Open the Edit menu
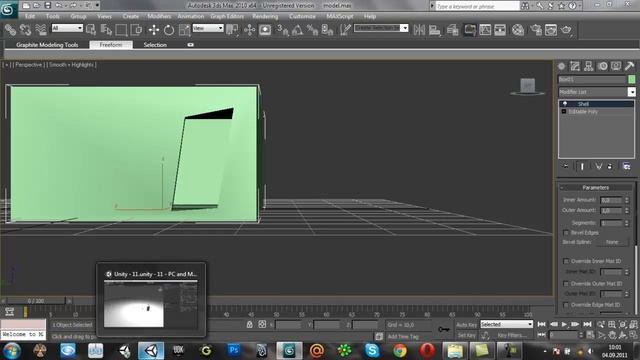The image size is (640, 360). point(30,16)
